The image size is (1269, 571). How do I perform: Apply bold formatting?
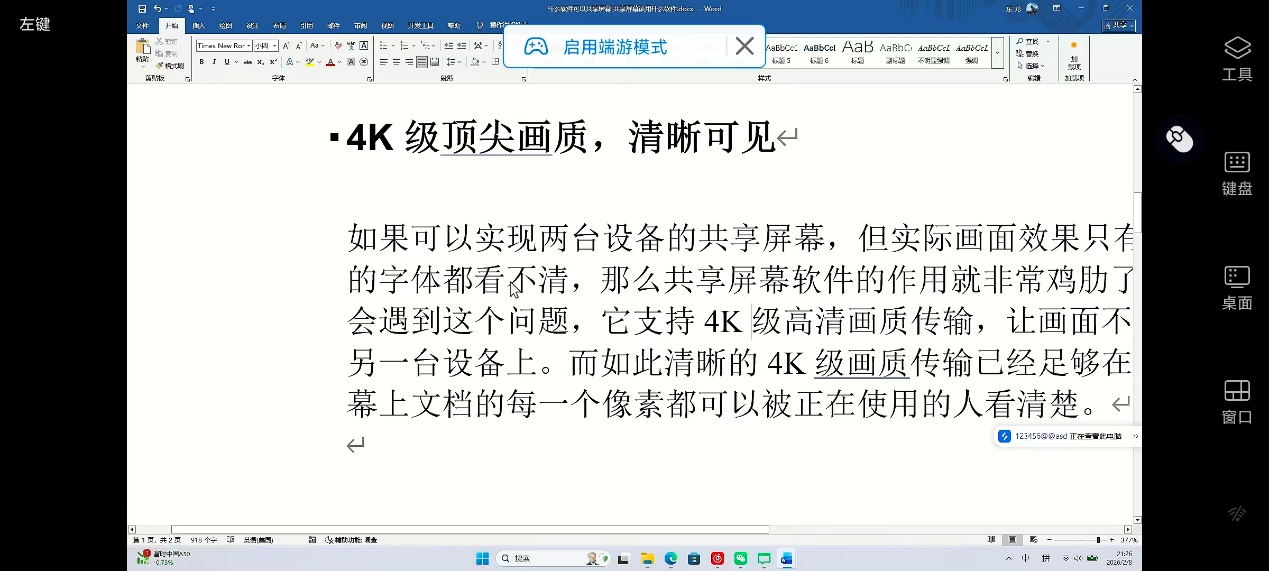point(202,62)
